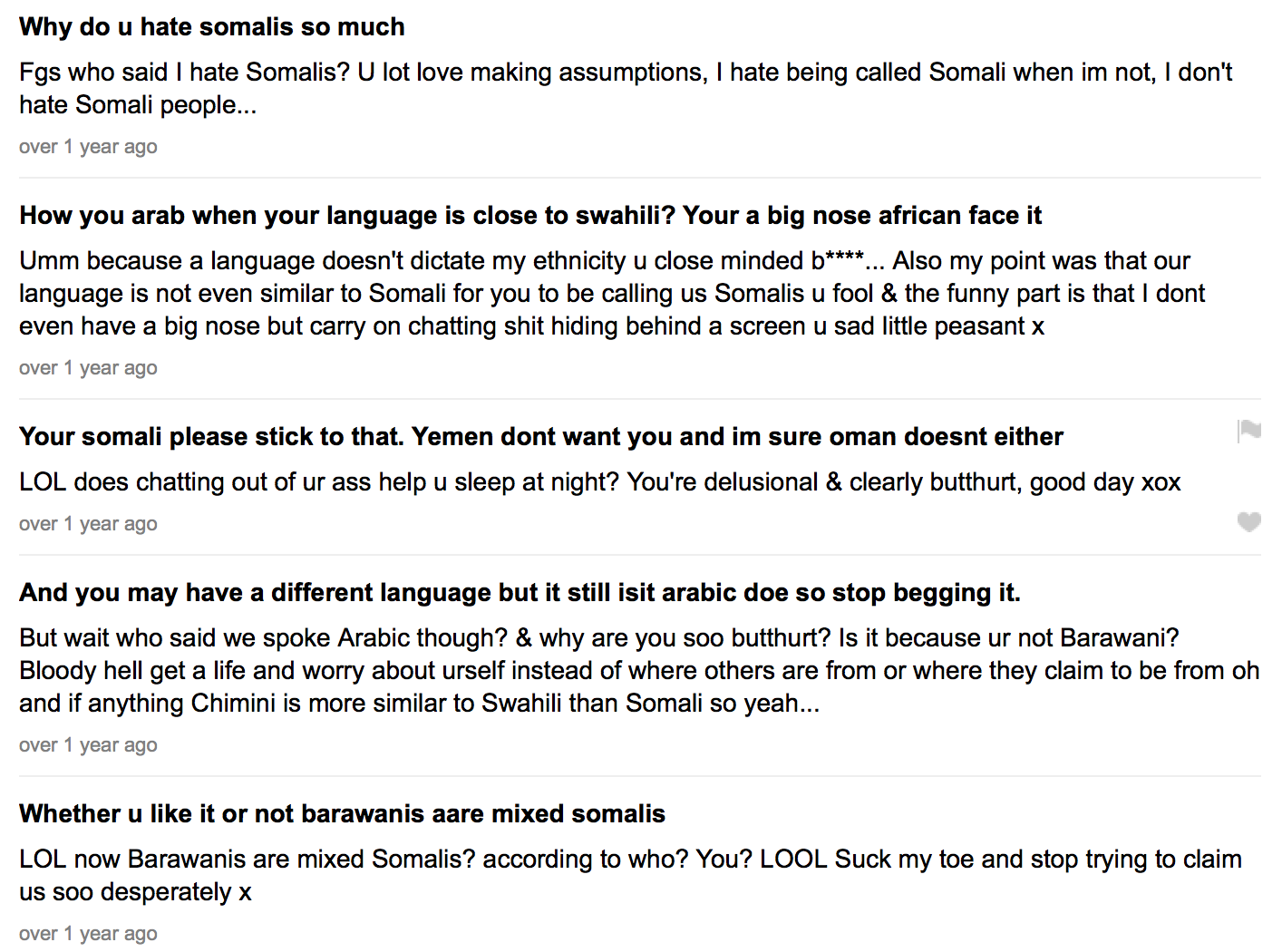Like the answer with the heart icon

point(1248,521)
